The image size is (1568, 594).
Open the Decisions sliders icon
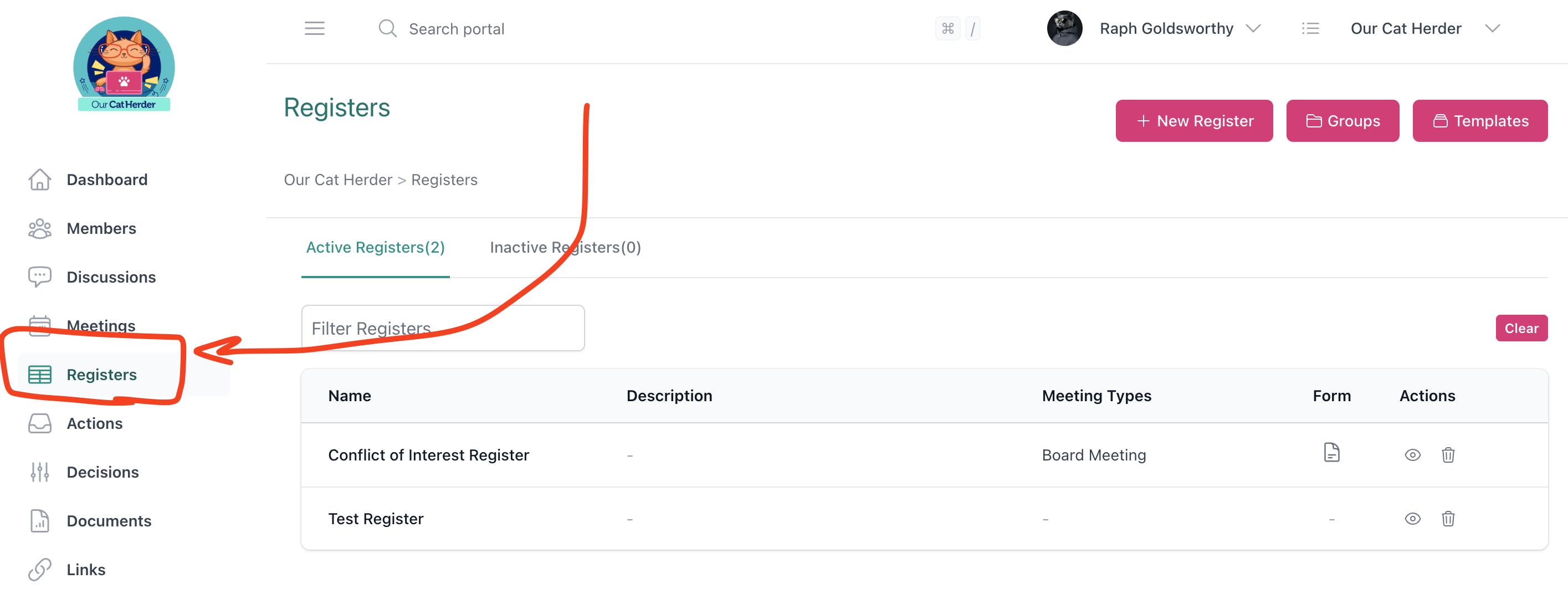(x=39, y=472)
